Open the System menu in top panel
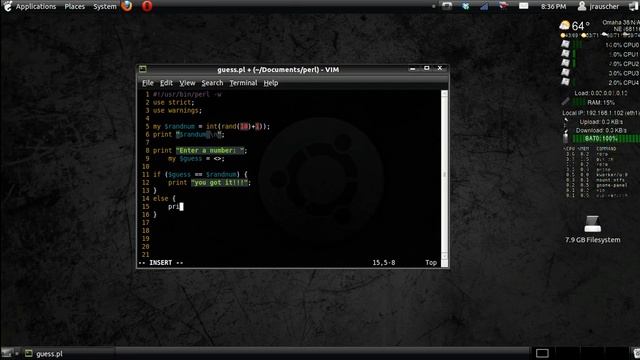640x360 pixels. [x=104, y=7]
